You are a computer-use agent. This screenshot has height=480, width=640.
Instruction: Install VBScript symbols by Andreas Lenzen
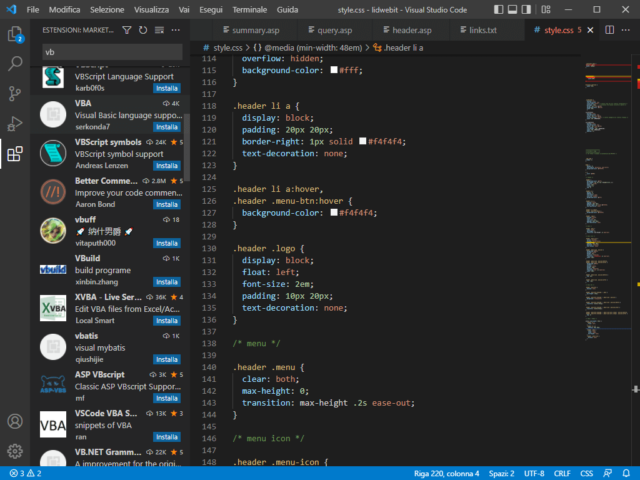point(167,166)
